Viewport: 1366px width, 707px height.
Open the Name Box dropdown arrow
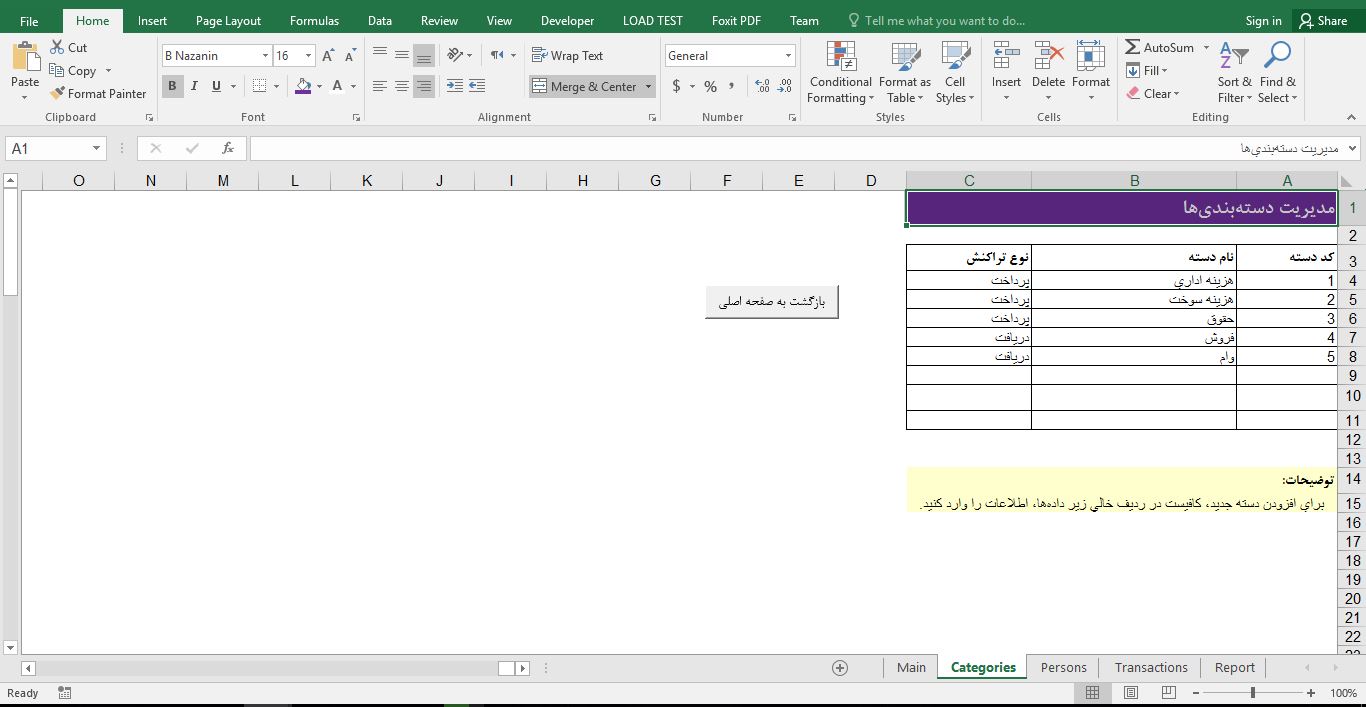pyautogui.click(x=96, y=148)
